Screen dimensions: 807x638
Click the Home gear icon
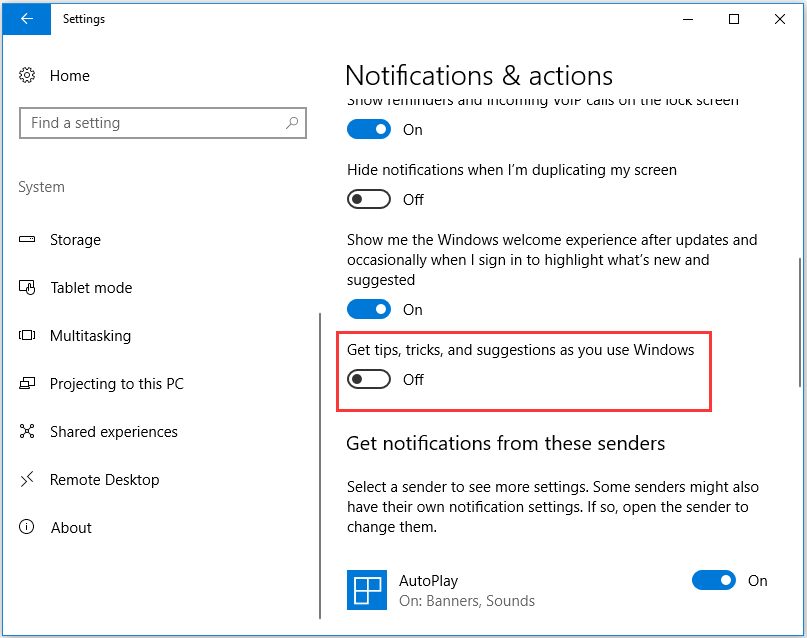[28, 76]
